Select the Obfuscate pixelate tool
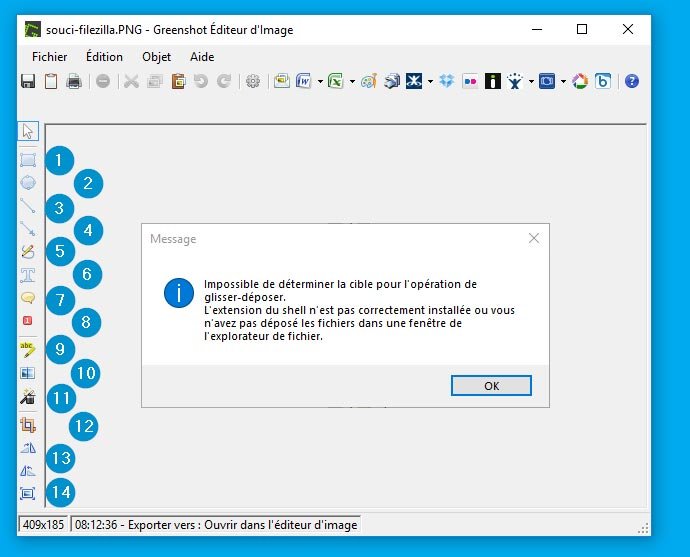690x557 pixels. point(28,373)
